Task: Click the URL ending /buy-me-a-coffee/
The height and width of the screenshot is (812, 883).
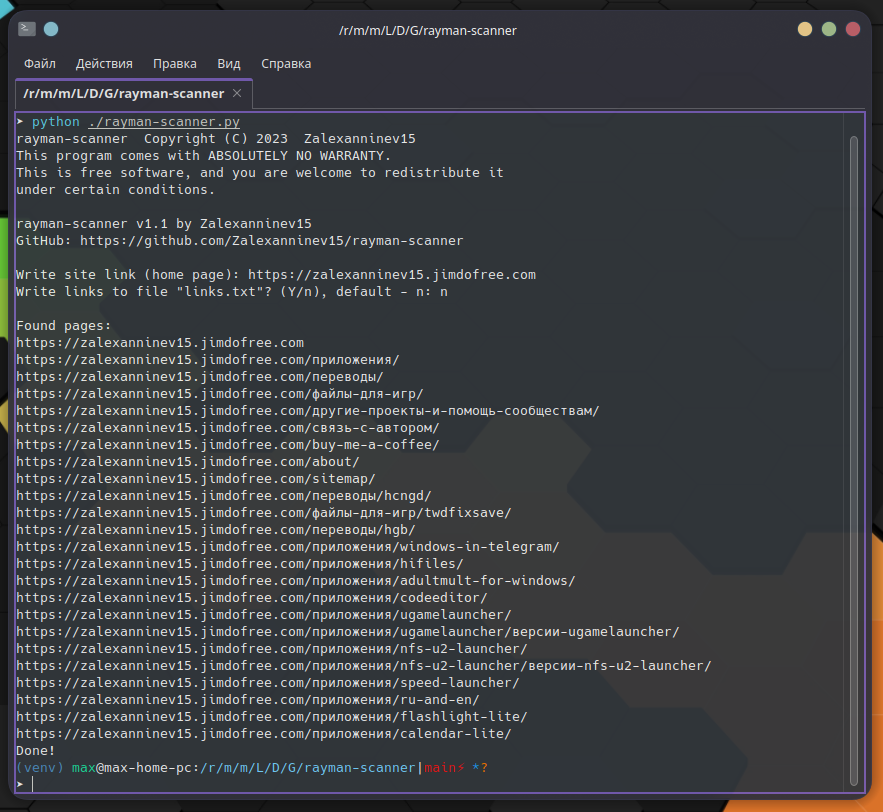Action: (x=228, y=444)
